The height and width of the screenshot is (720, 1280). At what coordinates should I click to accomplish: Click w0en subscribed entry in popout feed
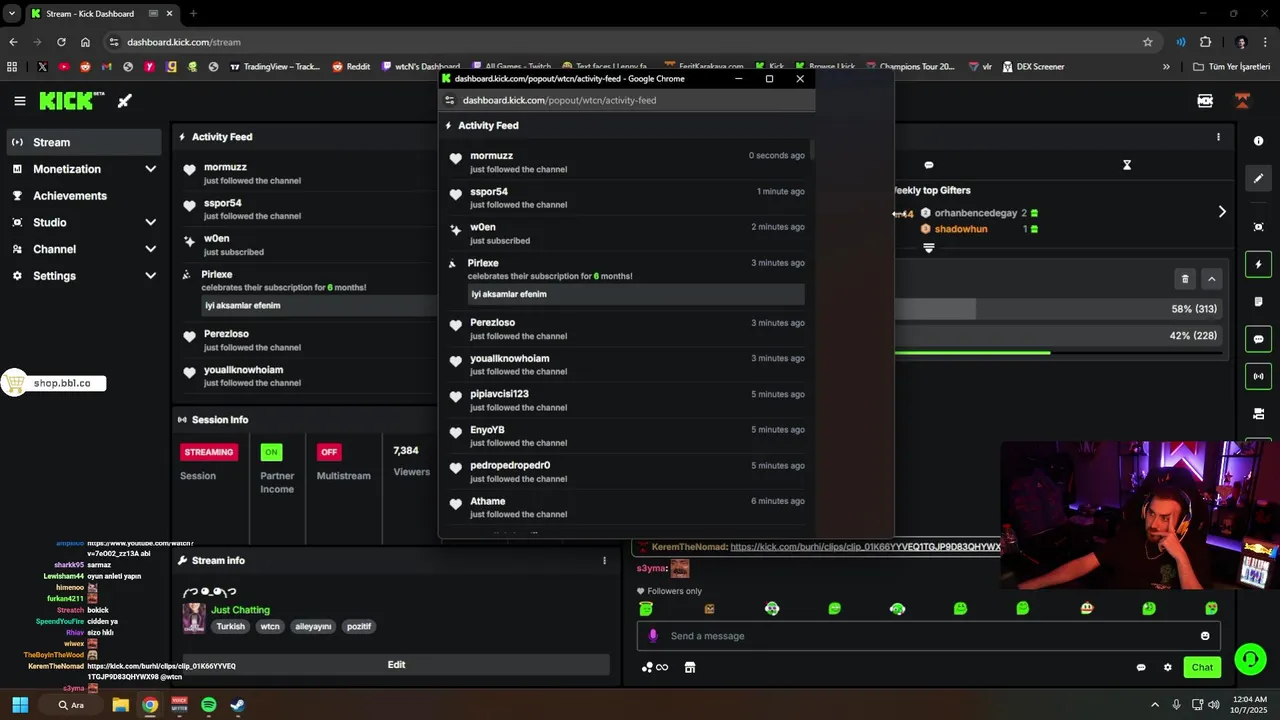pyautogui.click(x=626, y=233)
